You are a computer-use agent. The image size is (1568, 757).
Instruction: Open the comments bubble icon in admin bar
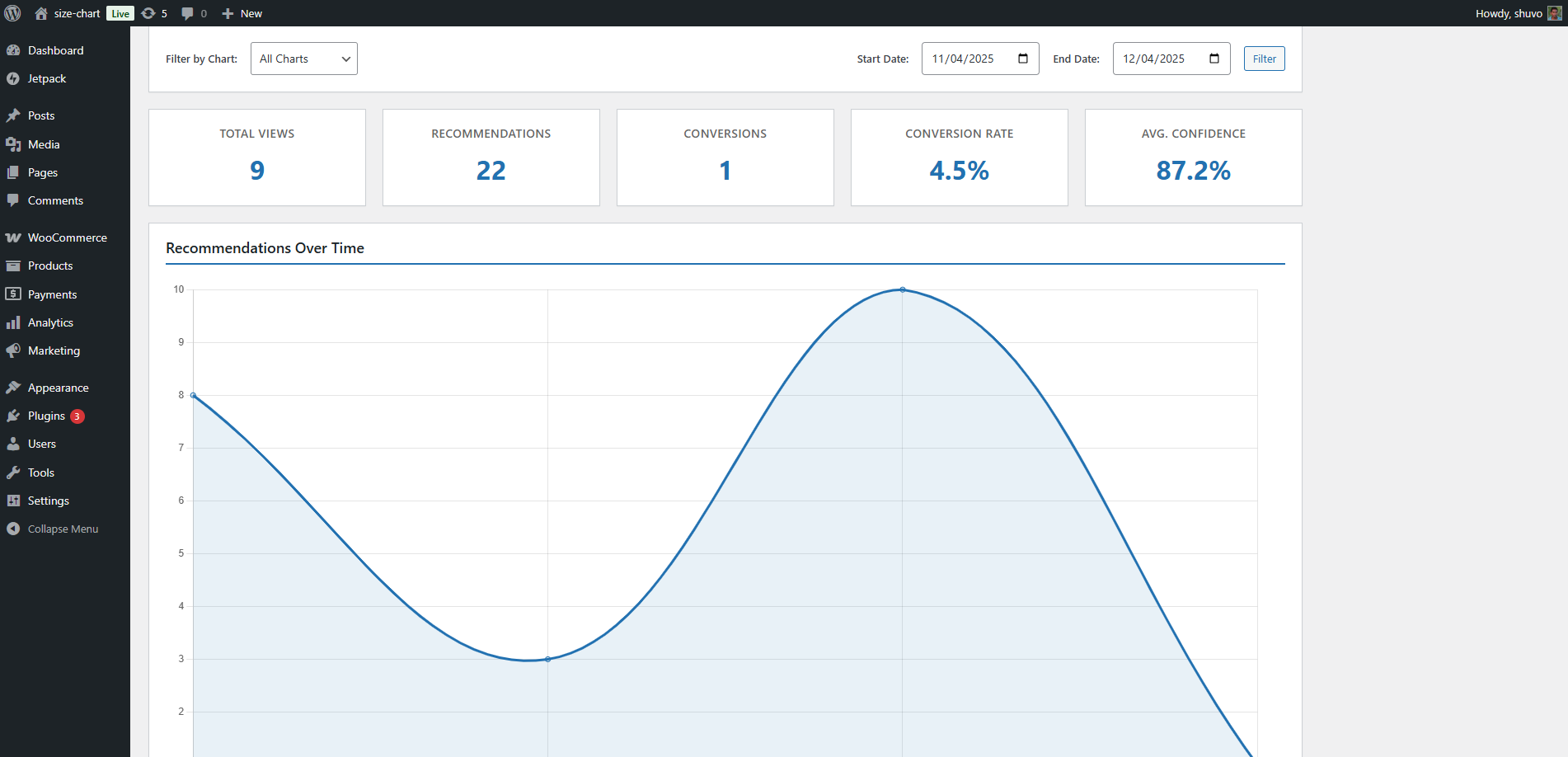coord(188,13)
